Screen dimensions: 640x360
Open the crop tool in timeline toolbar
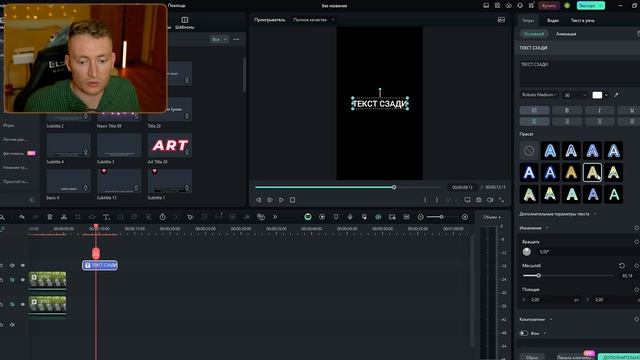(x=78, y=217)
